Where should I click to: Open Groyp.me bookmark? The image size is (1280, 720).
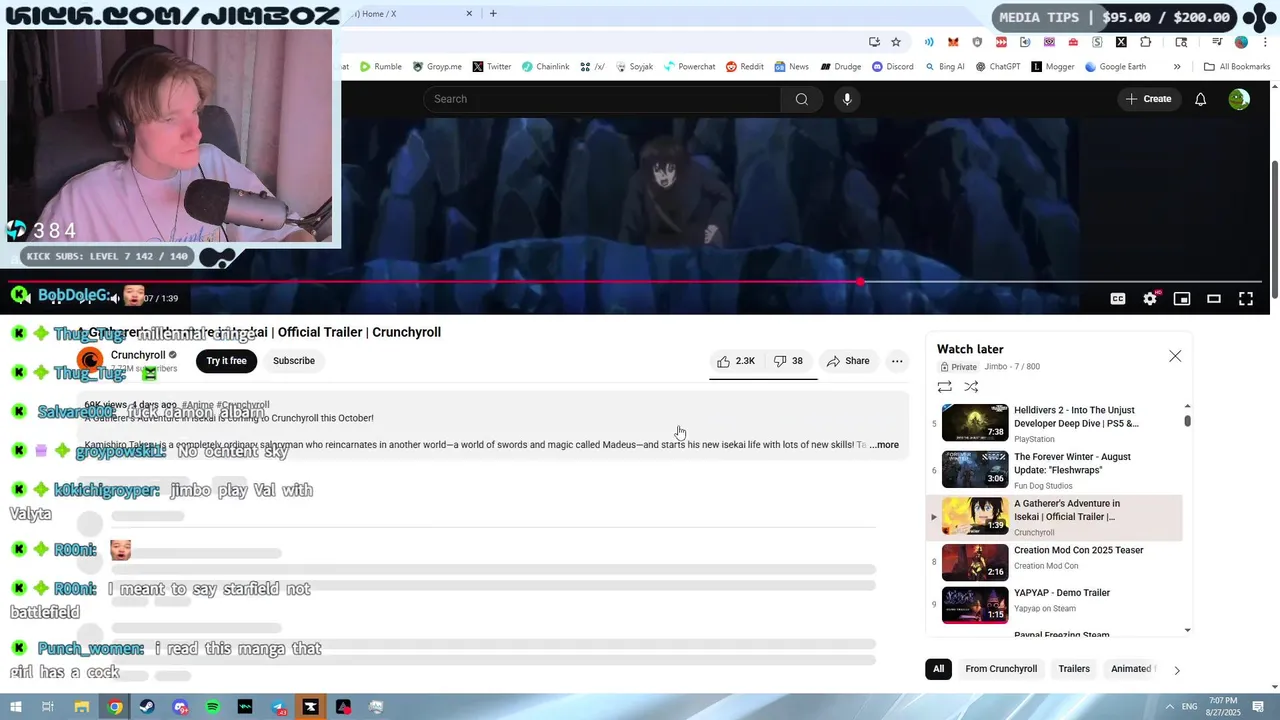coord(437,67)
